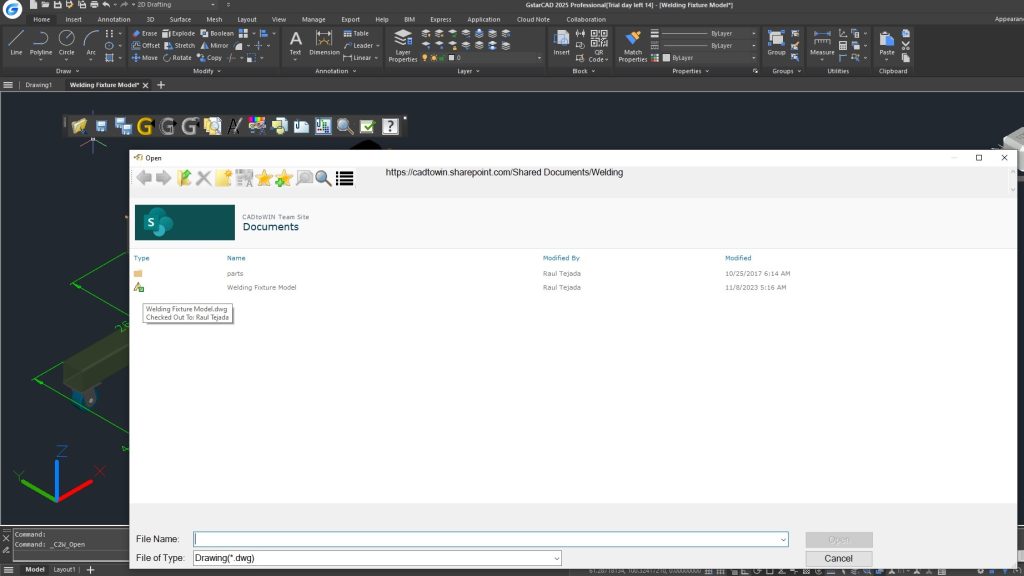Image resolution: width=1024 pixels, height=576 pixels.
Task: Click the magnifier search icon in Open dialog
Action: [323, 178]
